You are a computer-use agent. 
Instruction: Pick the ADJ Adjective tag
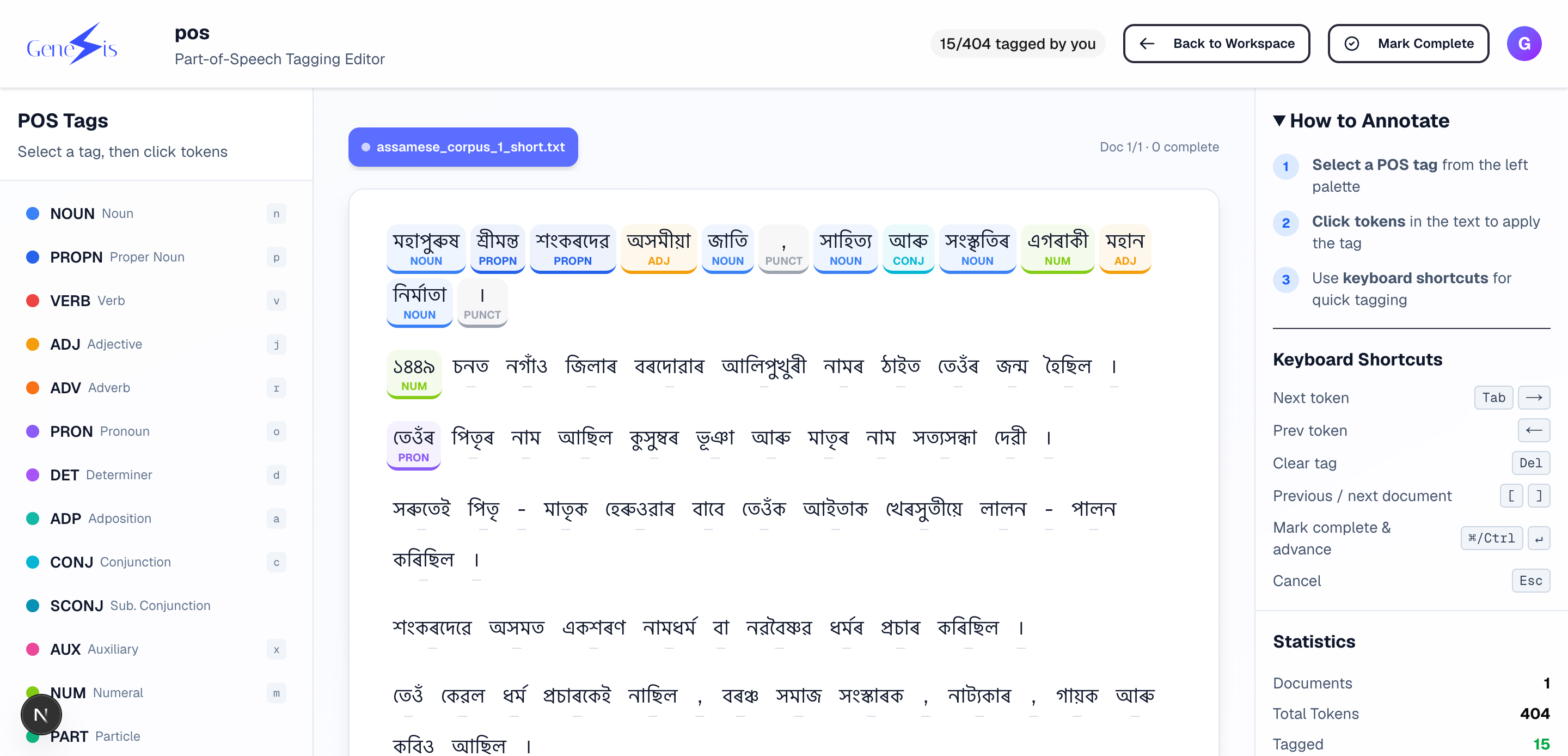[x=156, y=344]
